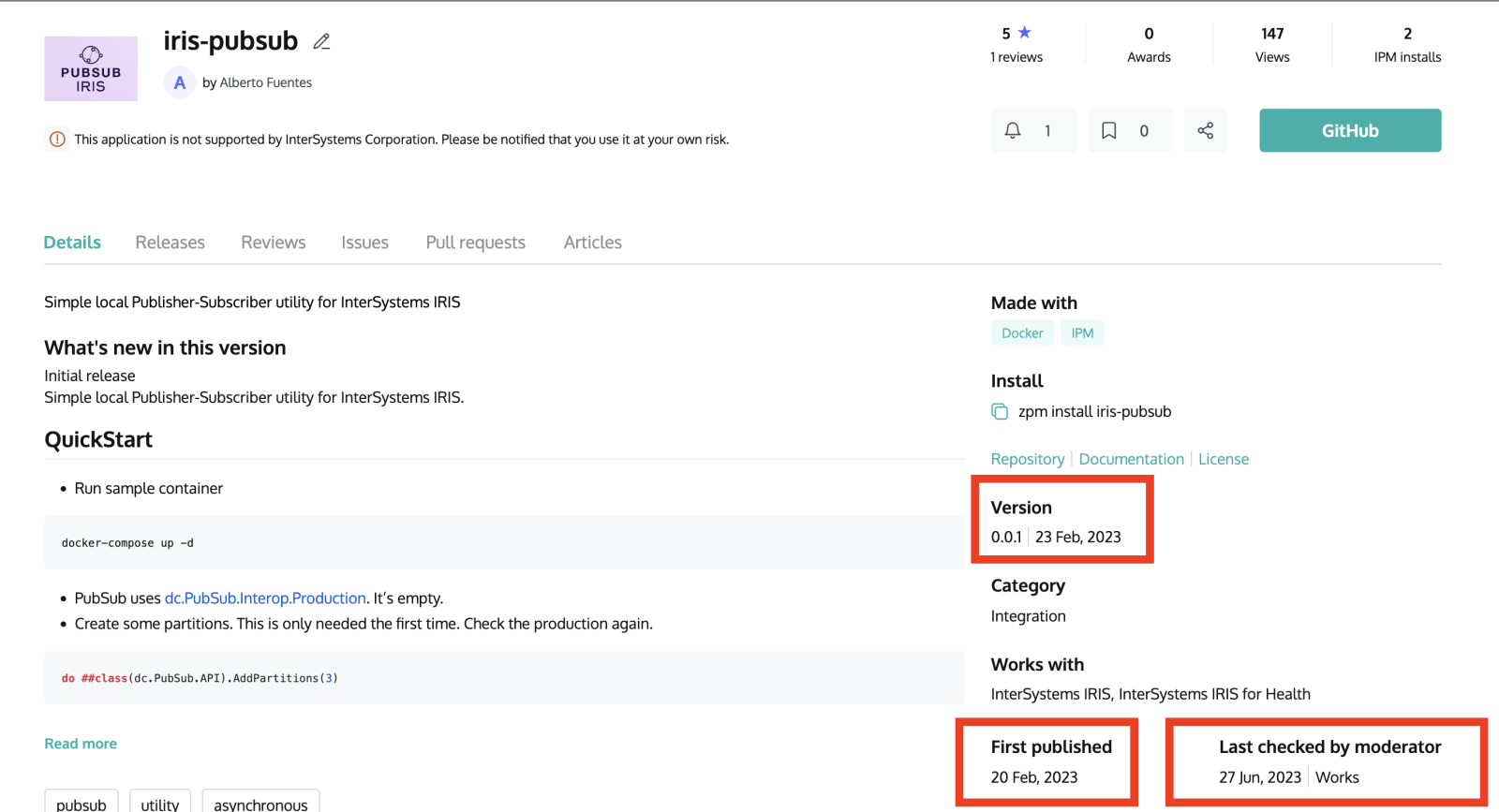Click the PUBSUB IRIS app logo
Screen dimensions: 1499x812
coord(91,69)
